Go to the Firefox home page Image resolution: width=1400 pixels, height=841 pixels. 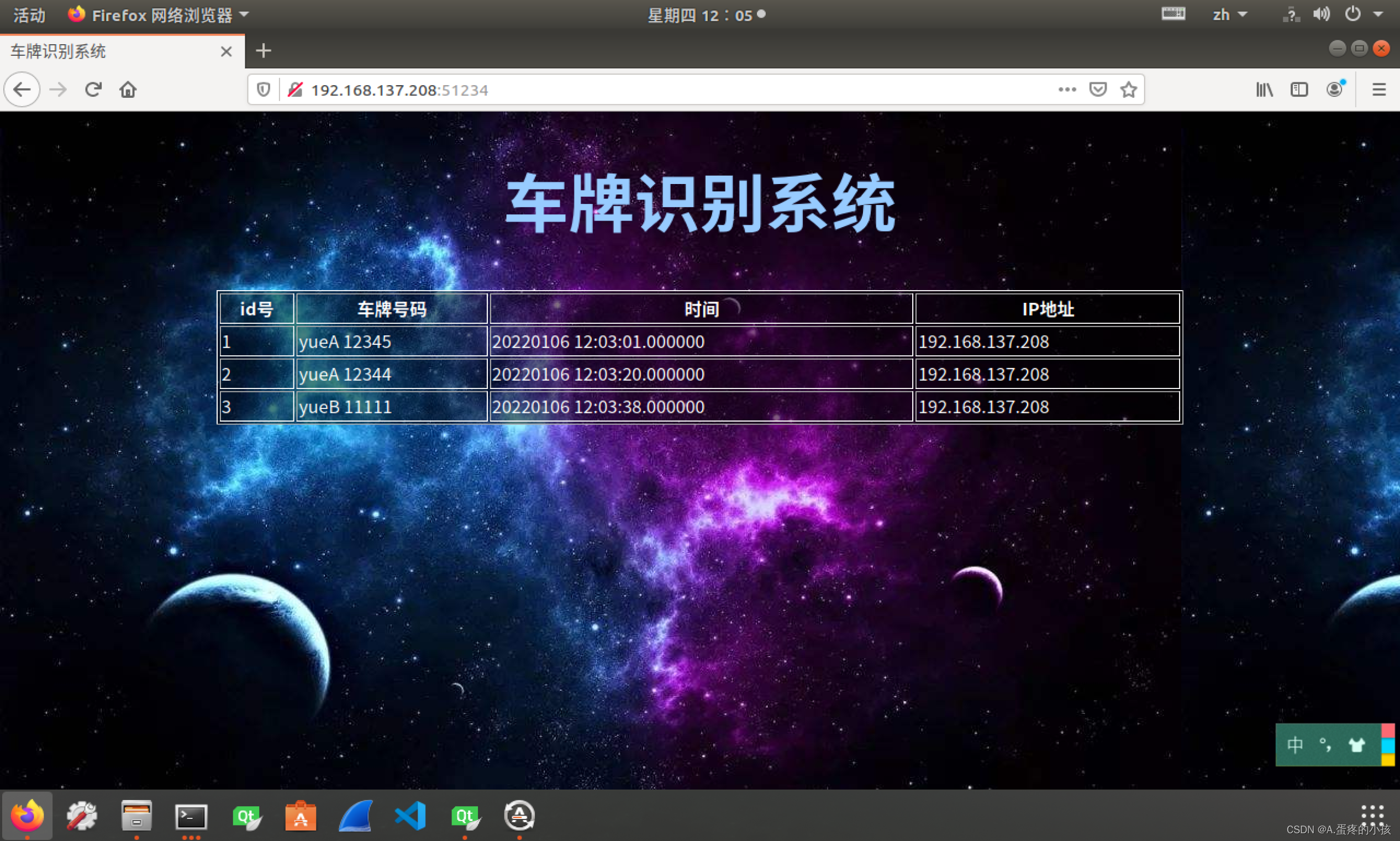click(x=128, y=90)
